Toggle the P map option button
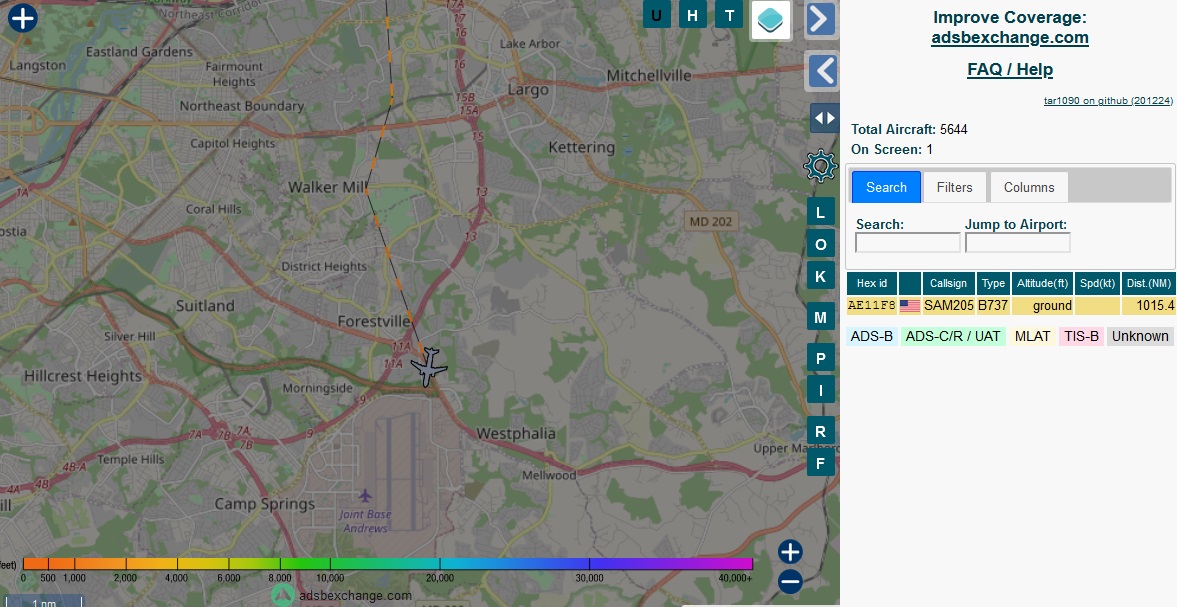 (x=820, y=358)
